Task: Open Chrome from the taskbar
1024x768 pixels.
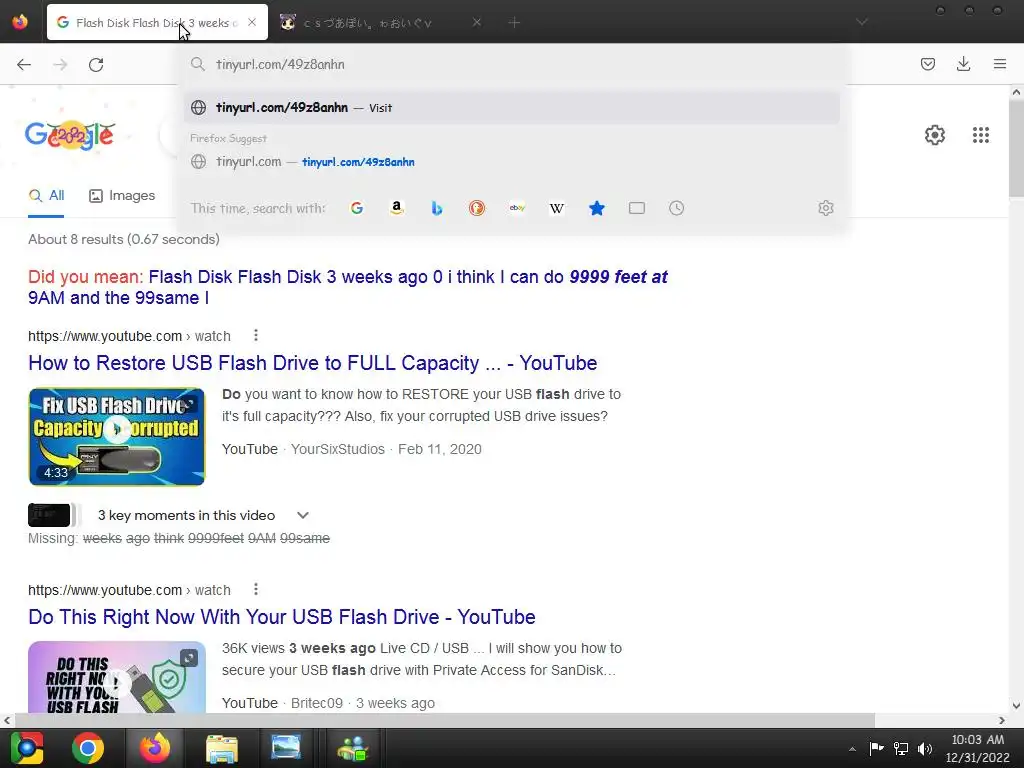Action: click(x=88, y=748)
